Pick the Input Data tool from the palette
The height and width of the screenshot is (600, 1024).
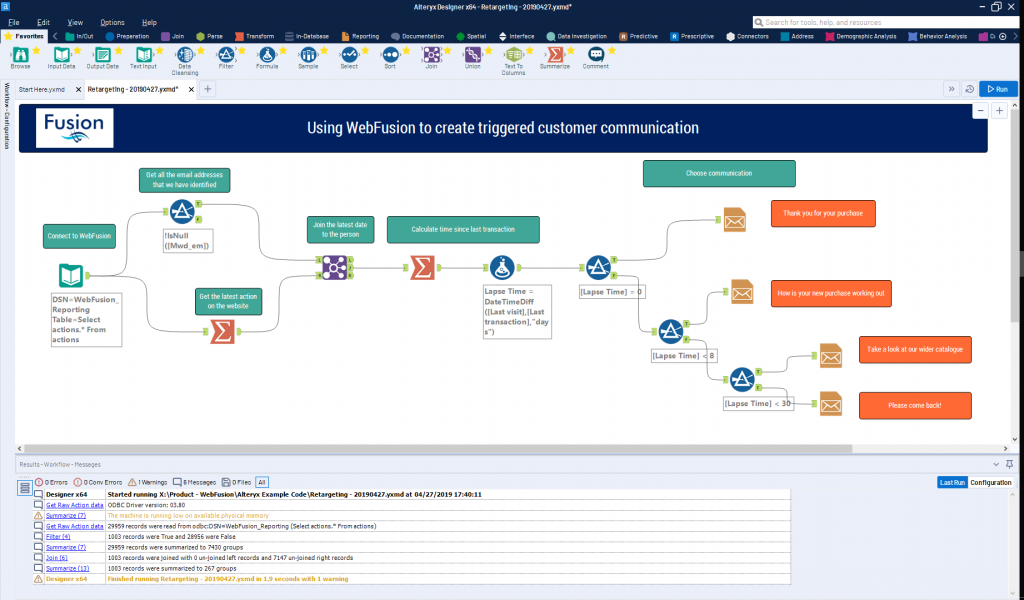click(61, 55)
